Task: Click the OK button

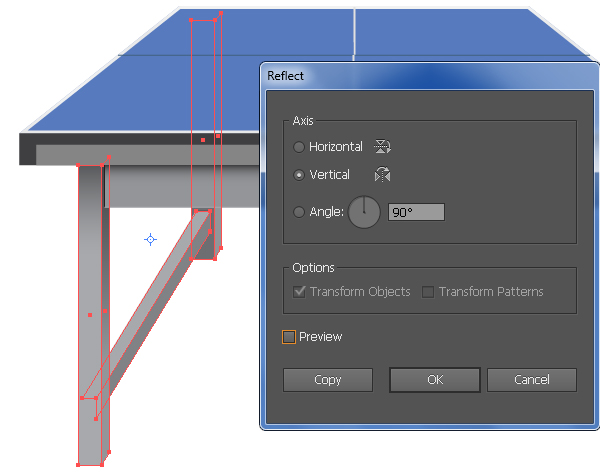Action: point(435,380)
